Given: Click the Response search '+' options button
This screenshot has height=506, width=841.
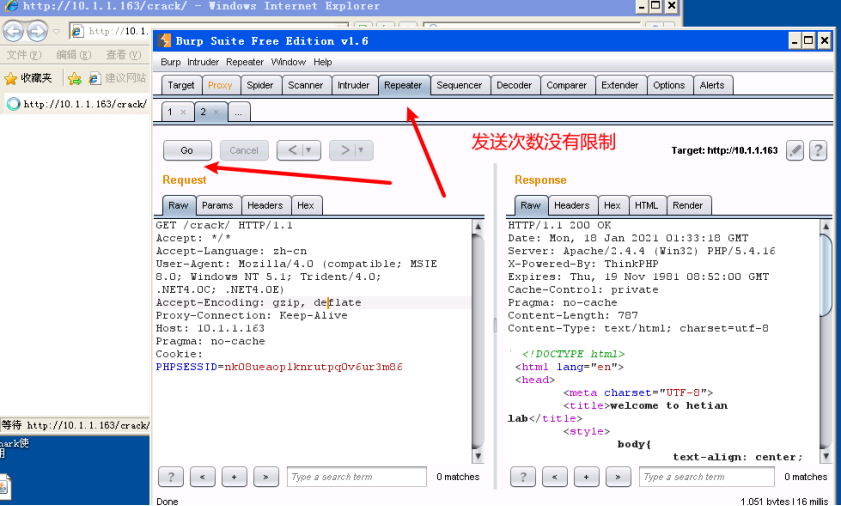Looking at the screenshot, I should coord(586,476).
